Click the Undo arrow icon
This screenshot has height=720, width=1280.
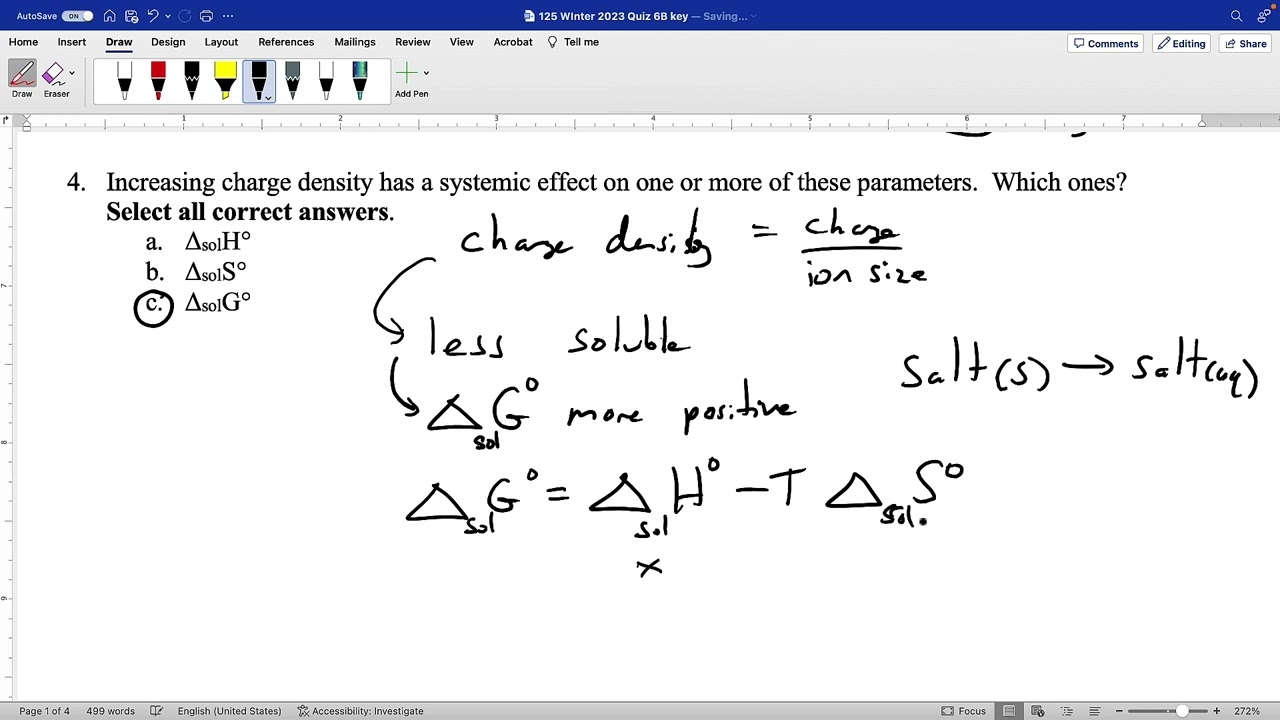[x=153, y=16]
